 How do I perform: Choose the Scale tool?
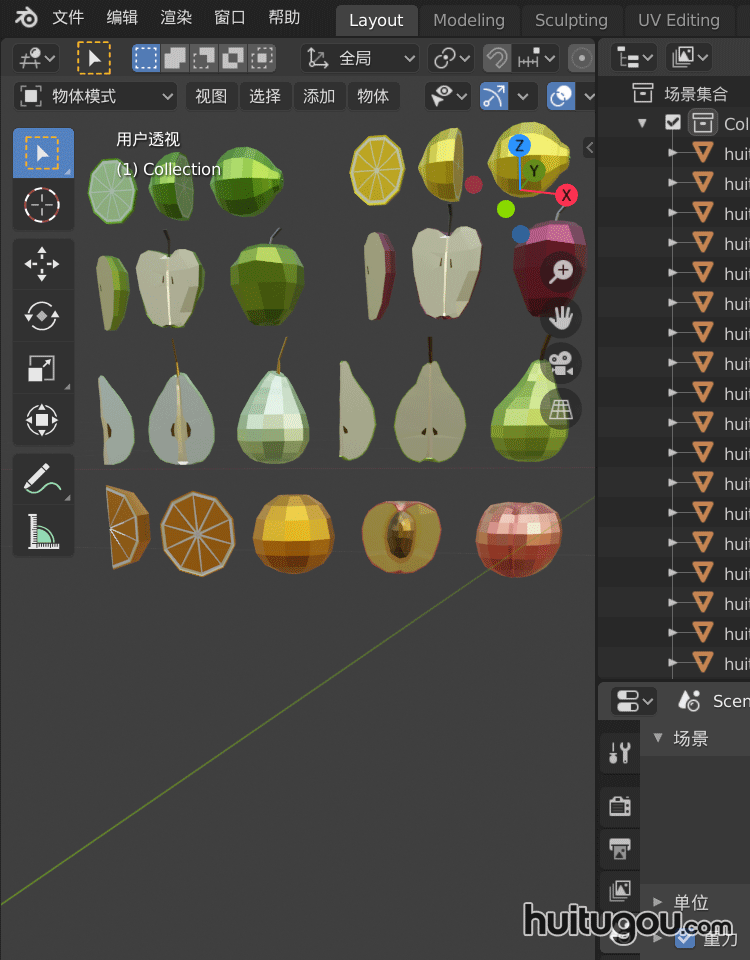[x=42, y=368]
